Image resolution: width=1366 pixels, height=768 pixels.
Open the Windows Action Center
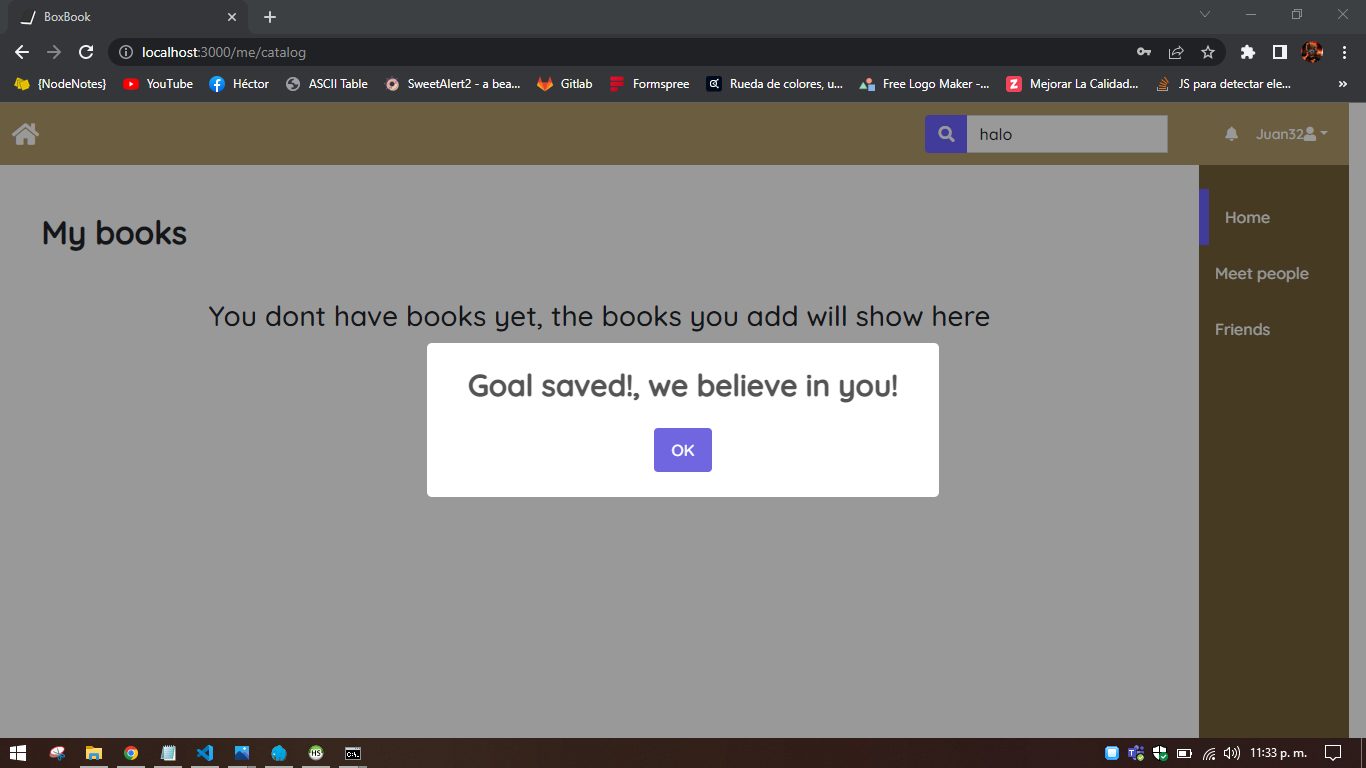[1333, 753]
